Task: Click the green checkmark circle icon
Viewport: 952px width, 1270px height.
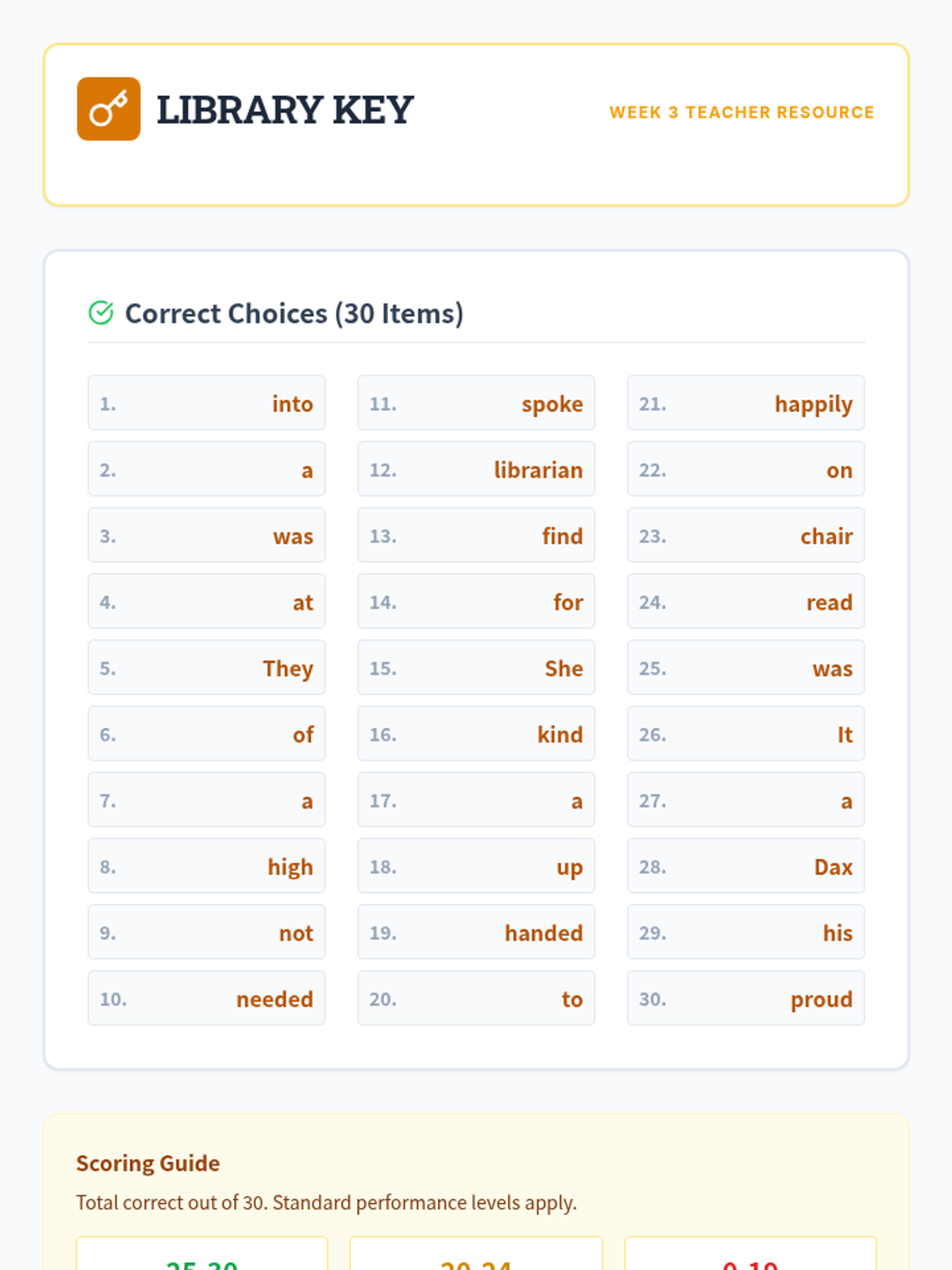Action: point(101,314)
